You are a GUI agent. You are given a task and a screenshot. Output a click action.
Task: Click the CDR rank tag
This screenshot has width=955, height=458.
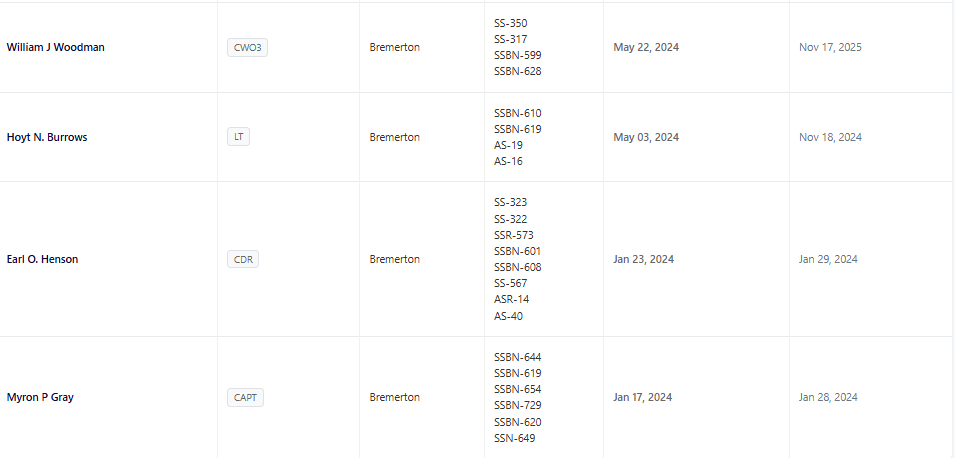(243, 259)
